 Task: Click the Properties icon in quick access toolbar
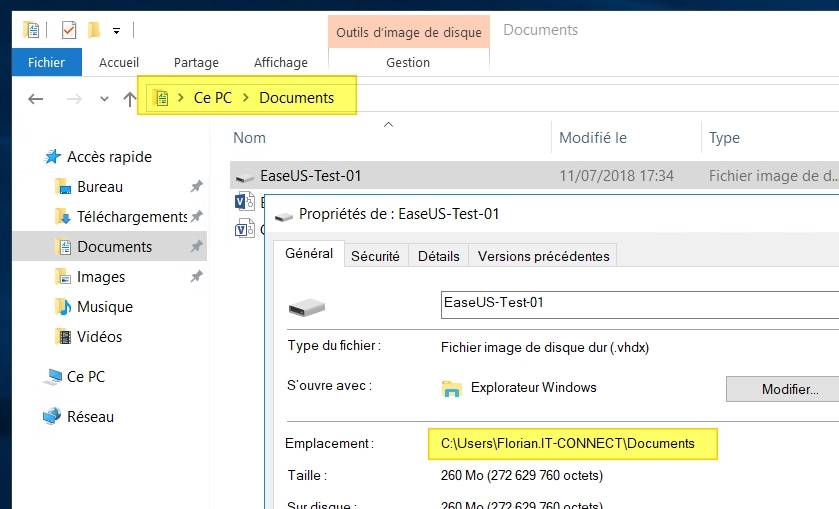68,30
